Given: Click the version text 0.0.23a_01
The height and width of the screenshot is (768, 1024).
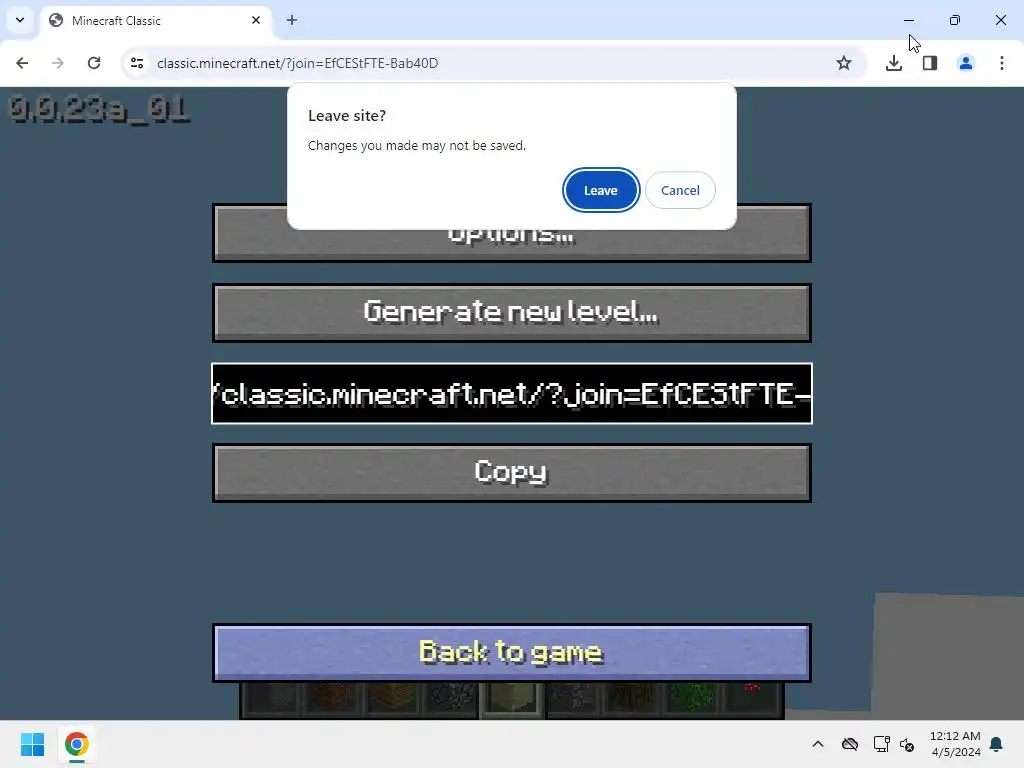Looking at the screenshot, I should [99, 110].
